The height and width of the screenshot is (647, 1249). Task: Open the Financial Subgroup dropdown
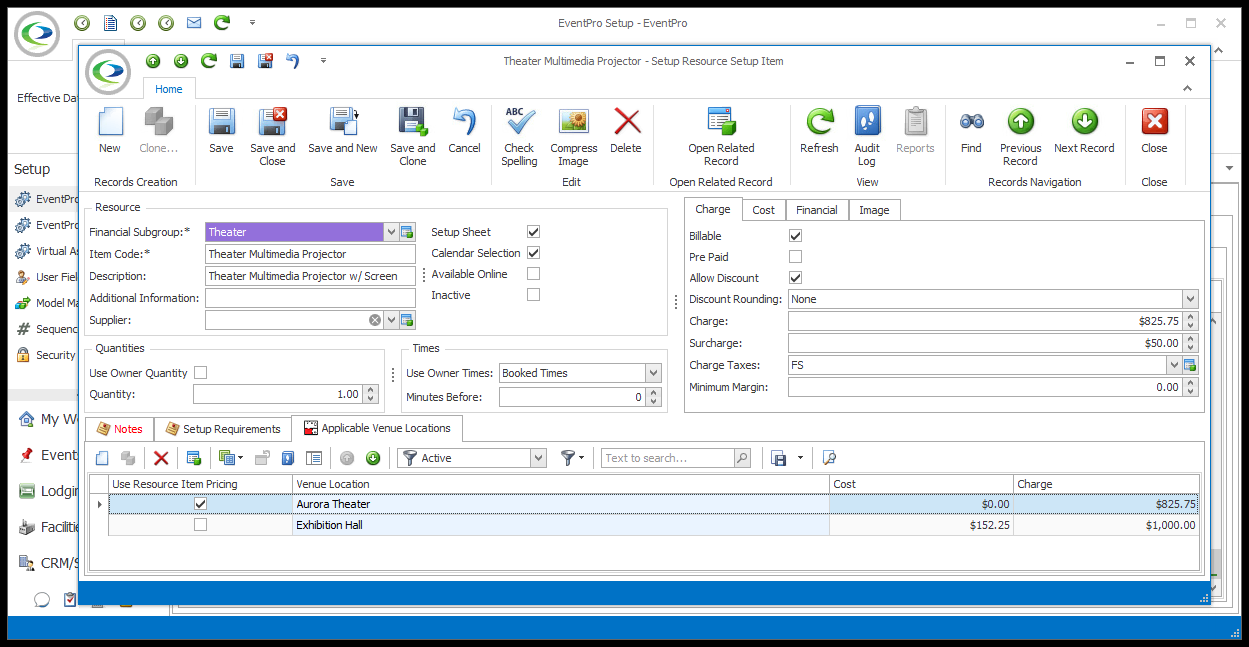[391, 232]
